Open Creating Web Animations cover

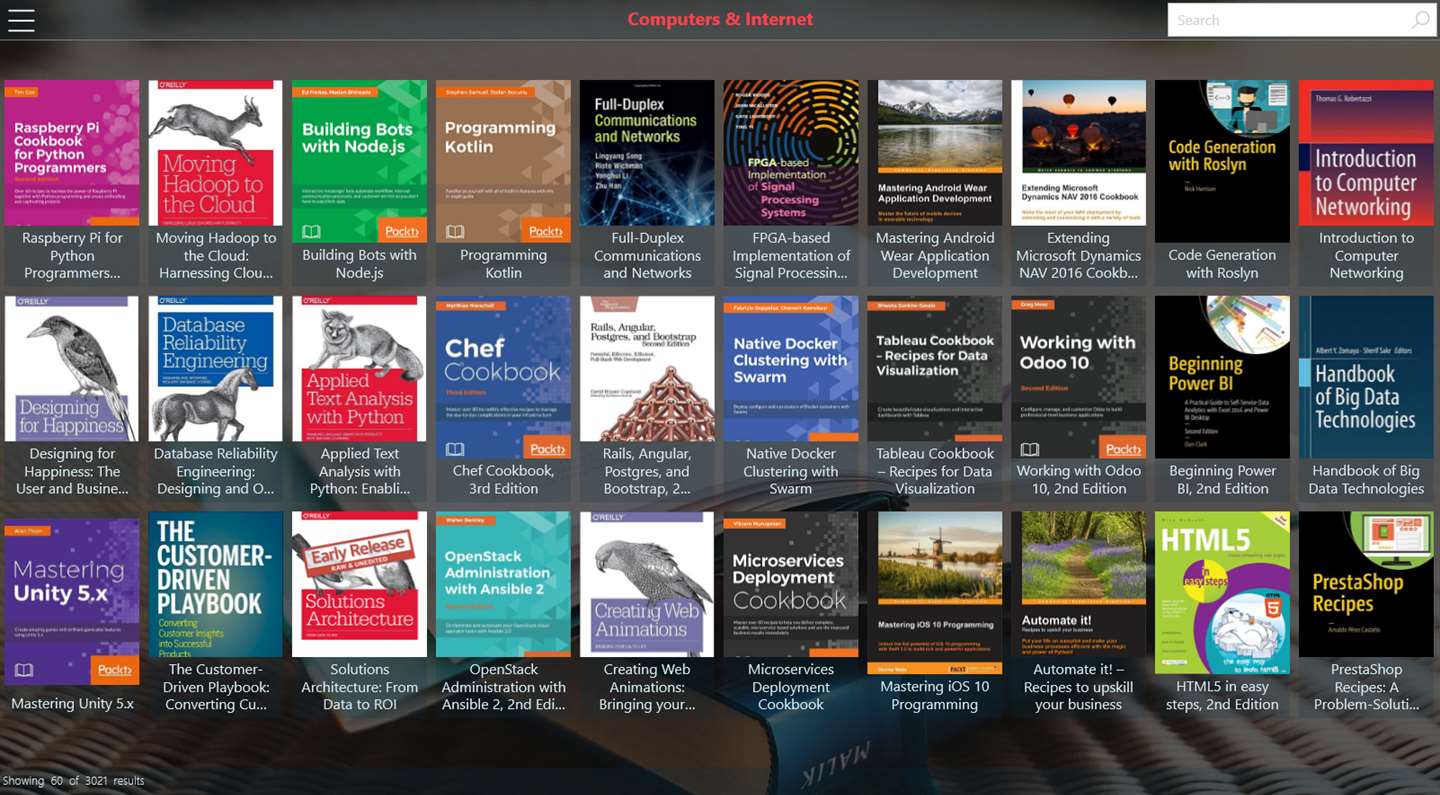[647, 585]
